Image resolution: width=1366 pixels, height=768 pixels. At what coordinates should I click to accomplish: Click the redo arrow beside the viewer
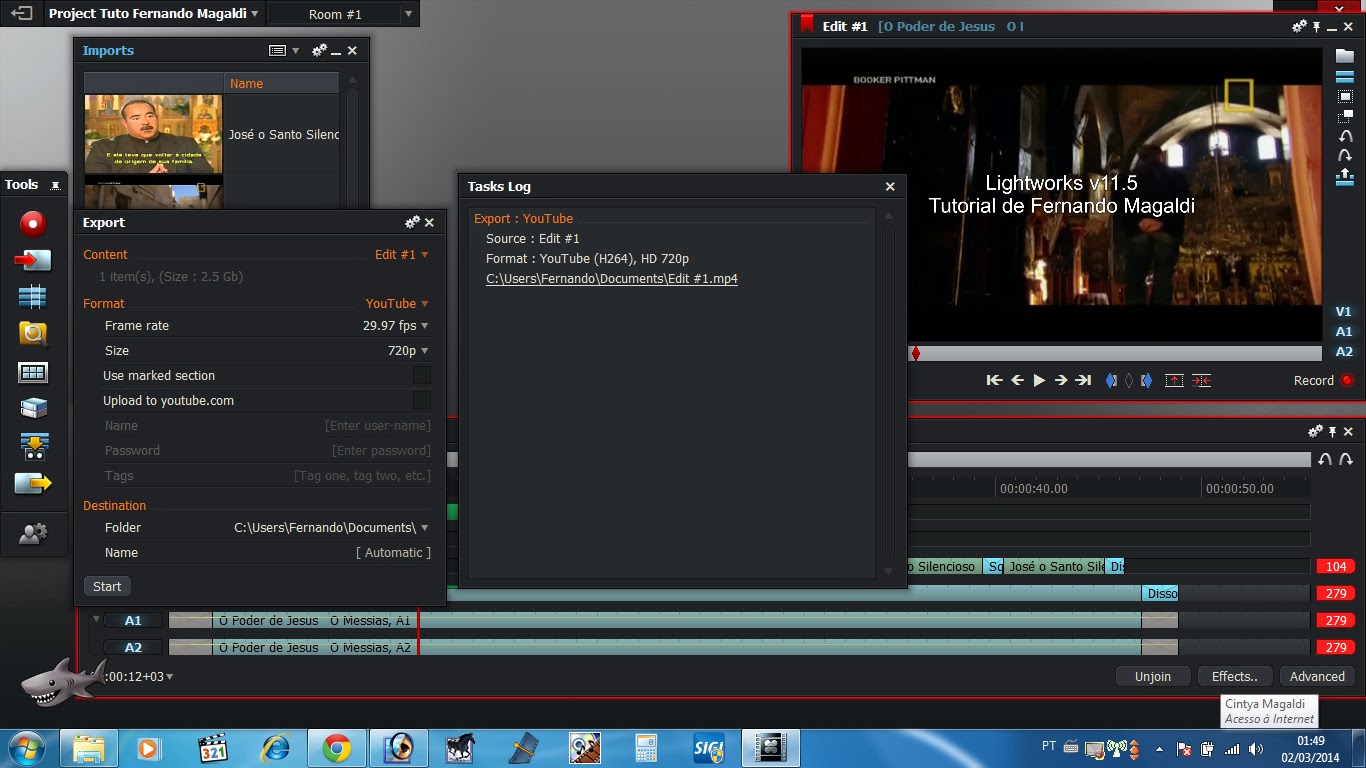pos(1345,156)
